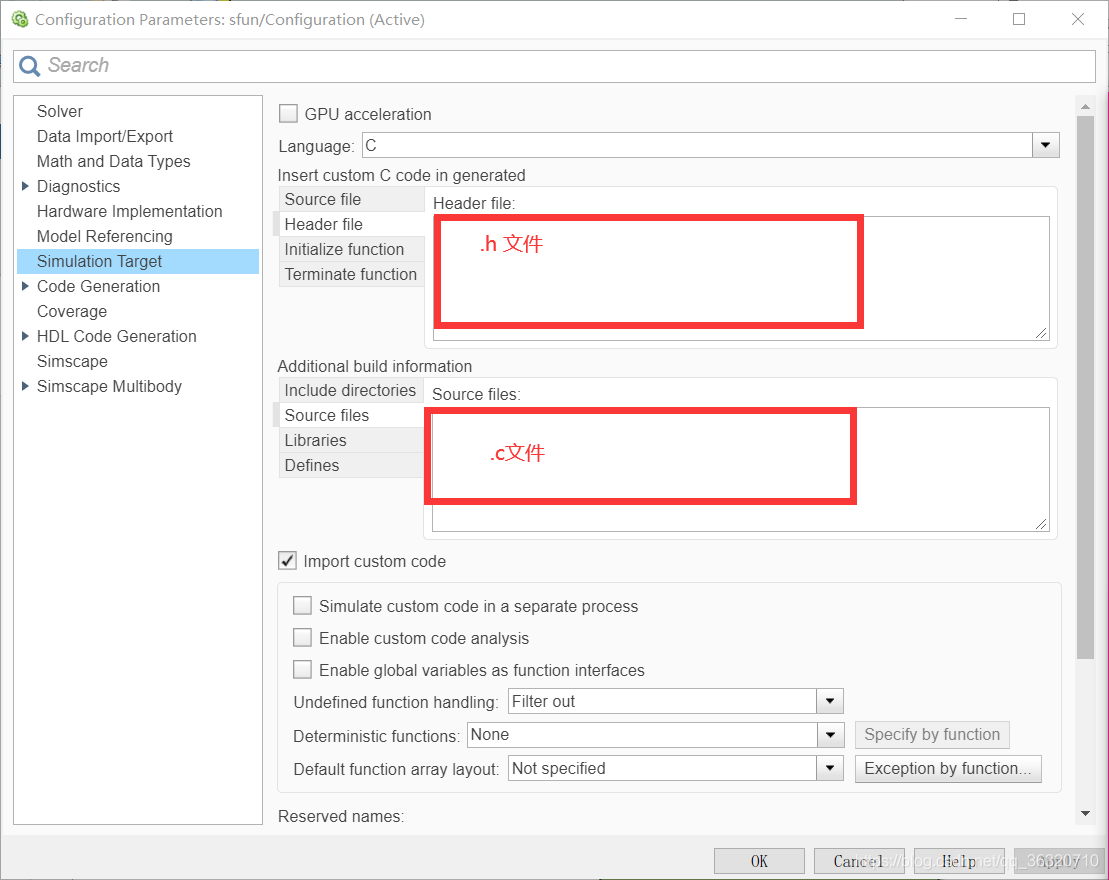This screenshot has width=1109, height=880.
Task: Expand the HDL Code Generation node
Action: point(25,336)
